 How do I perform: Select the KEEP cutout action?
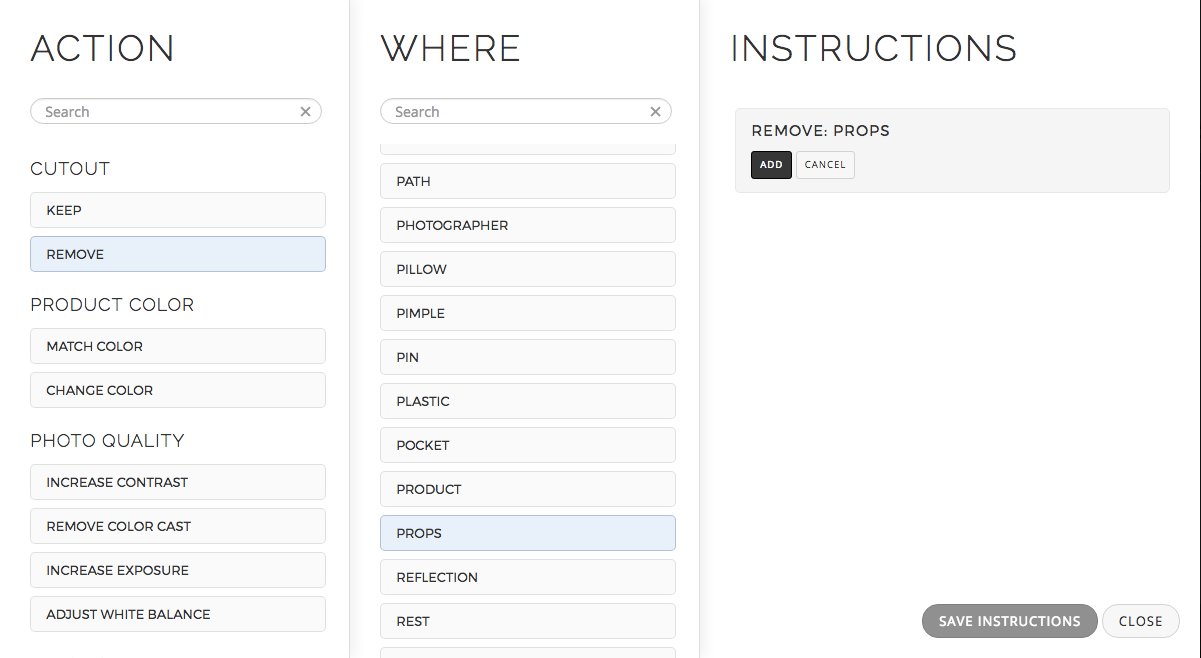(x=178, y=210)
